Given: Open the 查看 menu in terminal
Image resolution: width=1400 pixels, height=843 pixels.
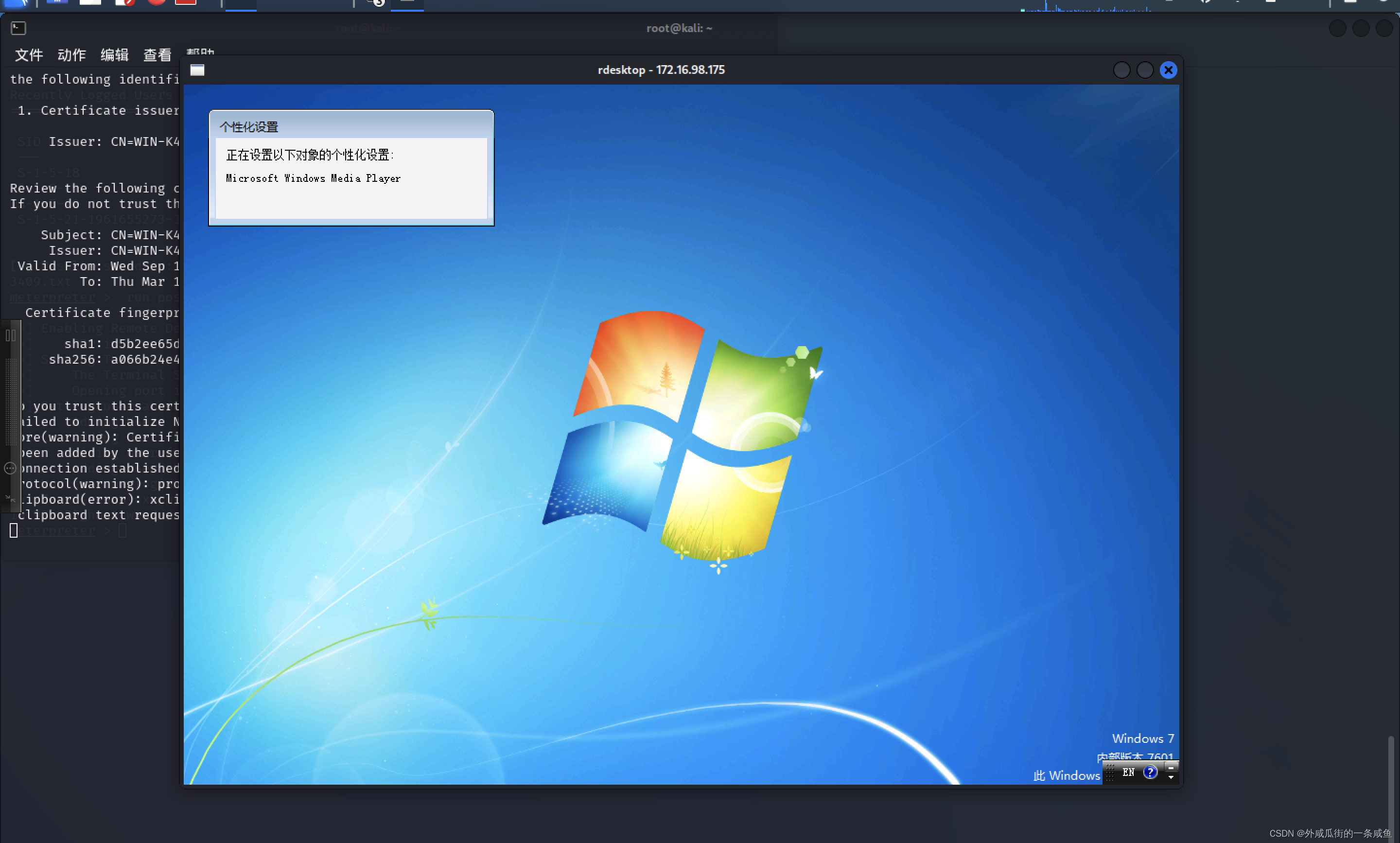Looking at the screenshot, I should click(157, 55).
